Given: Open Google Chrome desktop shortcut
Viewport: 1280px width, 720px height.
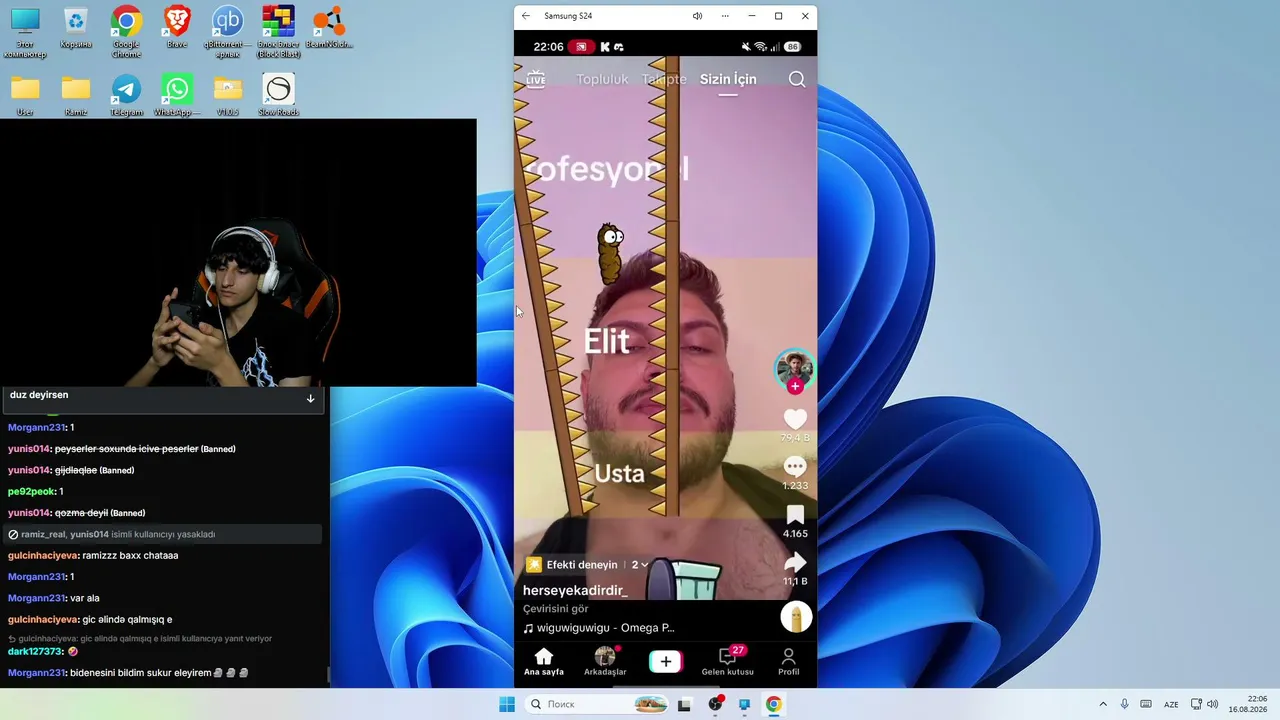Looking at the screenshot, I should [x=126, y=31].
